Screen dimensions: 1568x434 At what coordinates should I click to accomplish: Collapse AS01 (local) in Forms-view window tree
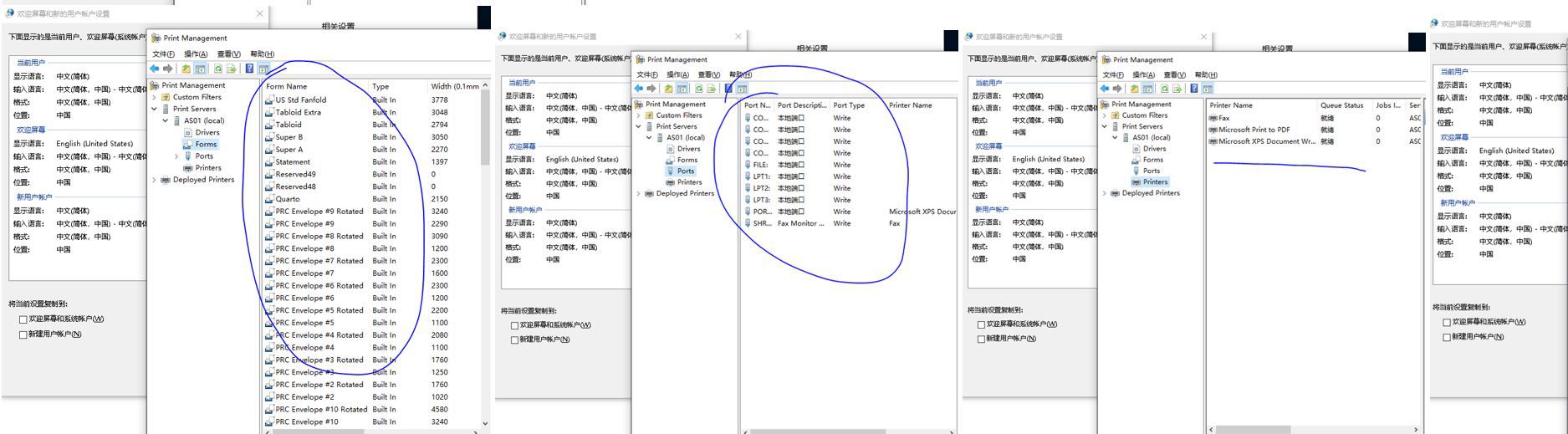[166, 120]
